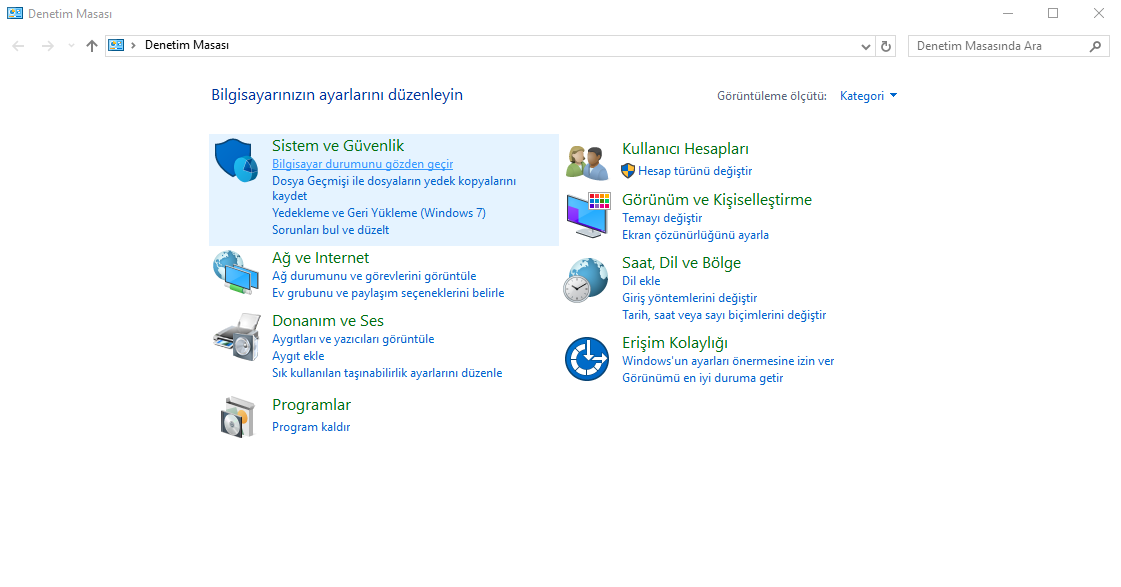This screenshot has width=1121, height=587.
Task: Expand the address bar history dropdown
Action: coord(866,45)
